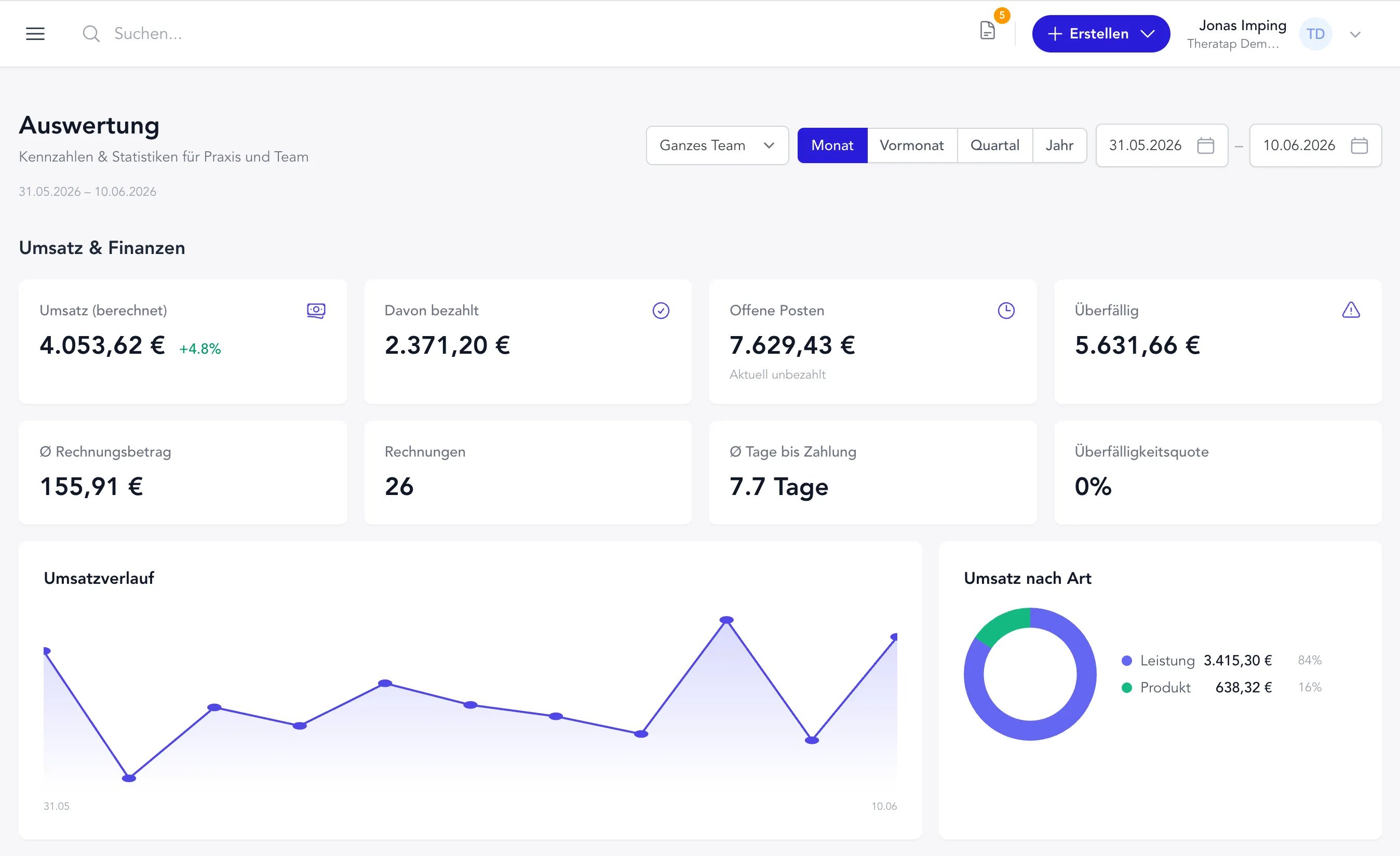Click checkmark icon on Davon bezahlt card

[661, 310]
